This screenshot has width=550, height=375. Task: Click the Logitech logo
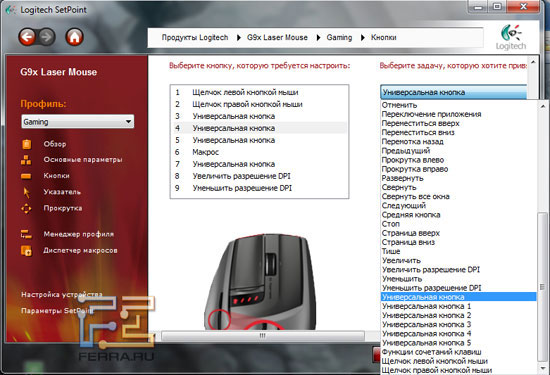pyautogui.click(x=511, y=37)
